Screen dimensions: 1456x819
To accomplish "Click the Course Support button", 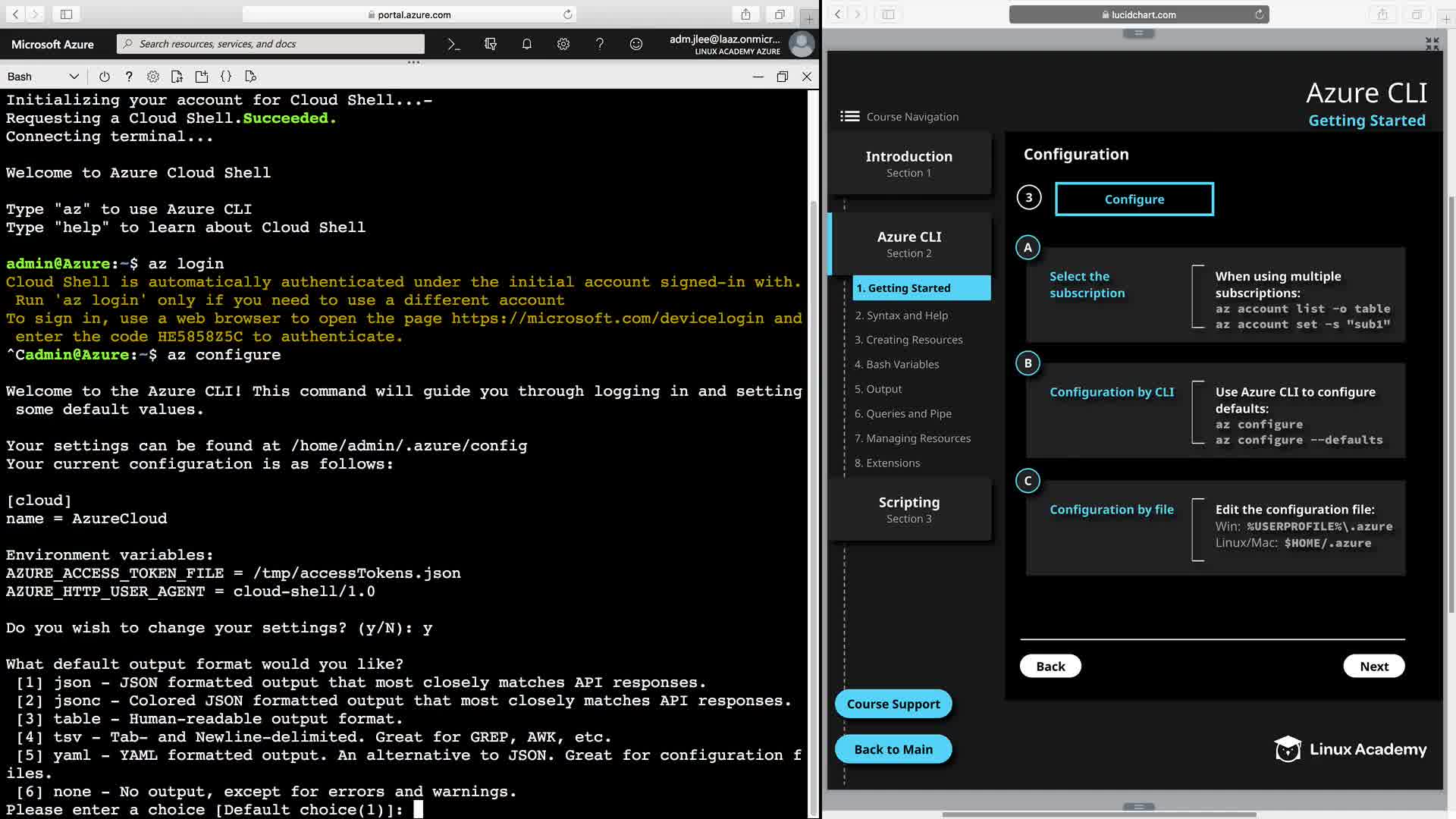I will [x=893, y=704].
